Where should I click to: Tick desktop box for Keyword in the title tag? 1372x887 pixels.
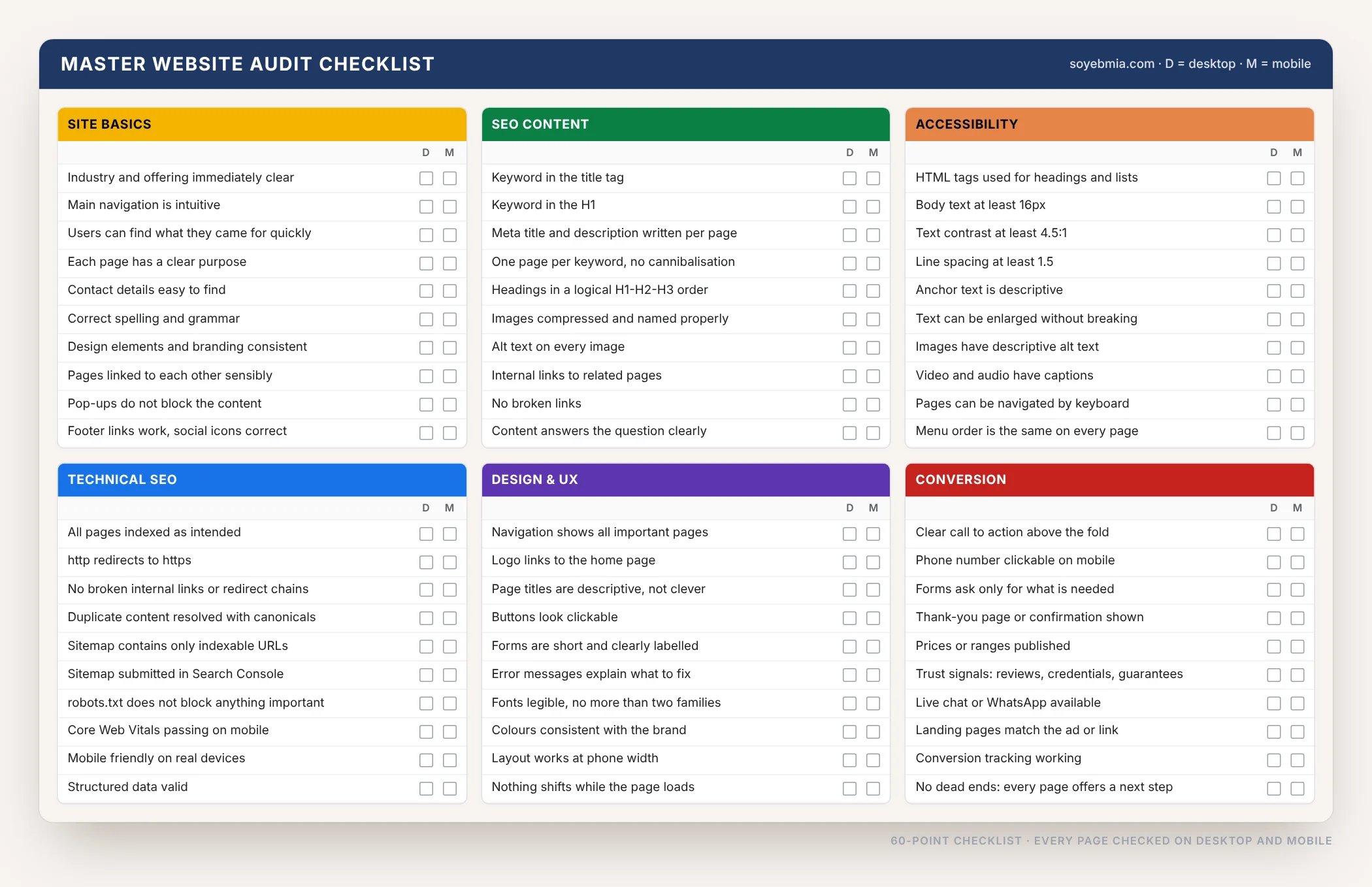point(849,178)
